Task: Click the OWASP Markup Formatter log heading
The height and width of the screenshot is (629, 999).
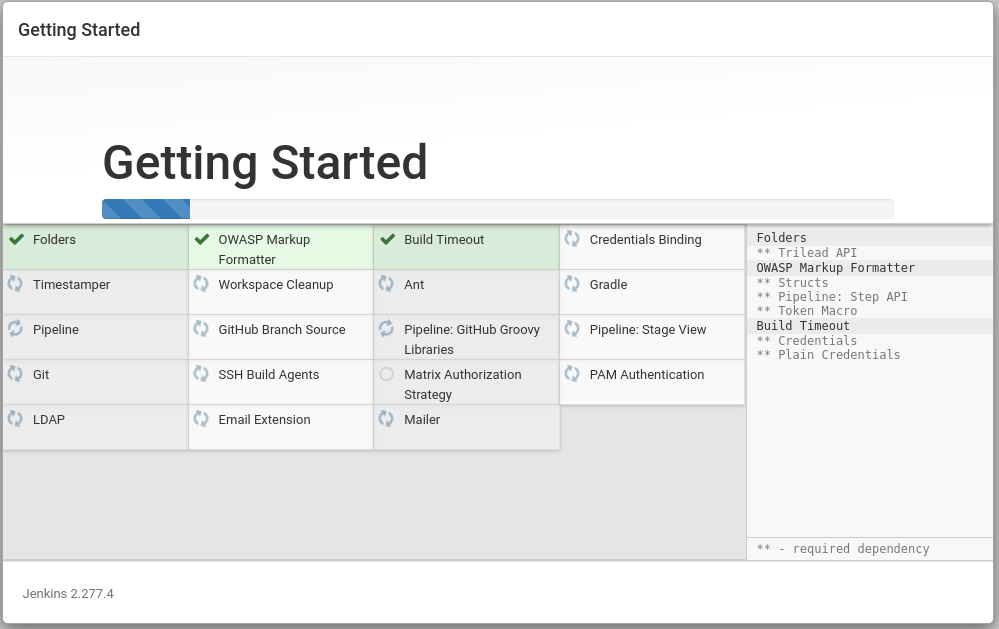Action: 835,268
